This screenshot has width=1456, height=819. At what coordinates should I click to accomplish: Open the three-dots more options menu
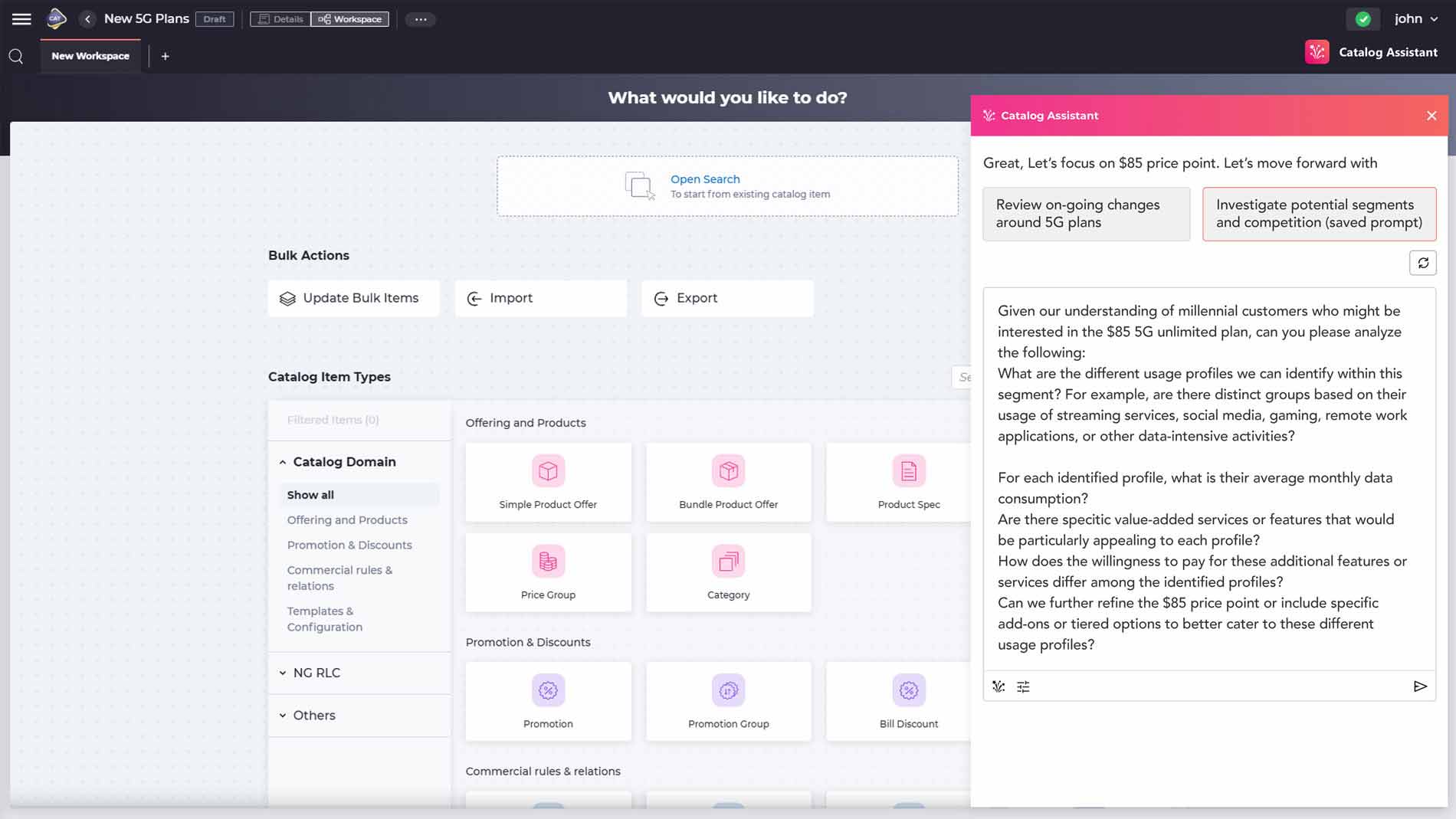tap(420, 19)
